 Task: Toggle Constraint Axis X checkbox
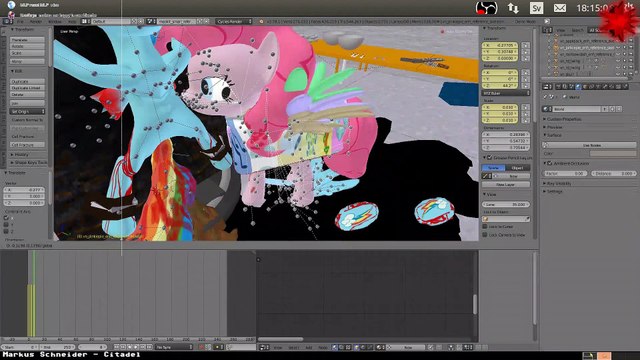click(6, 218)
